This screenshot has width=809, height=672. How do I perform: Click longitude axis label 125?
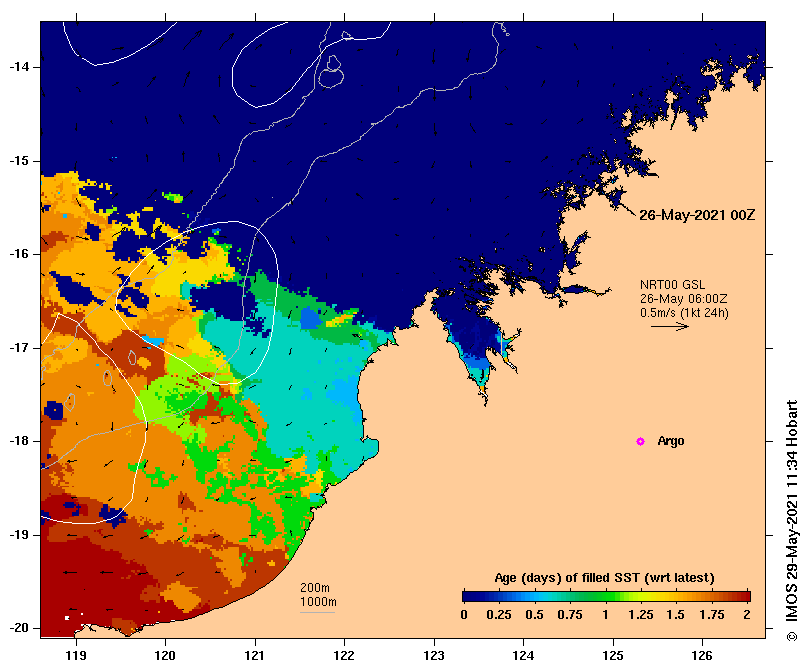coord(613,655)
